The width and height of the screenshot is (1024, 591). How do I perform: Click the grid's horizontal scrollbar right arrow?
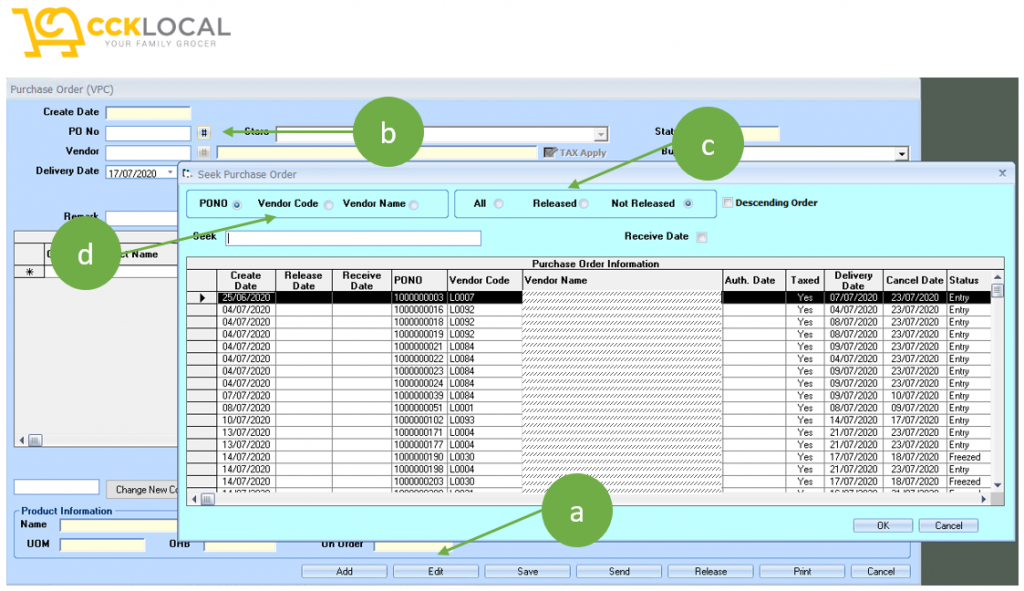pos(984,499)
